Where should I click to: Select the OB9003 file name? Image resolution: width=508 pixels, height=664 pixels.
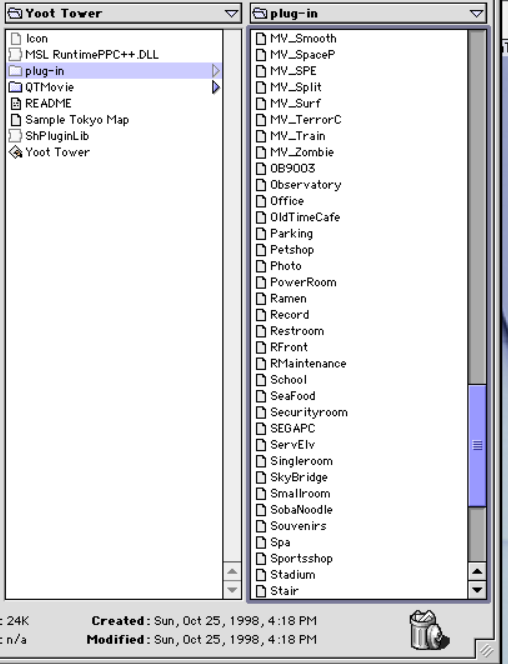(x=293, y=169)
